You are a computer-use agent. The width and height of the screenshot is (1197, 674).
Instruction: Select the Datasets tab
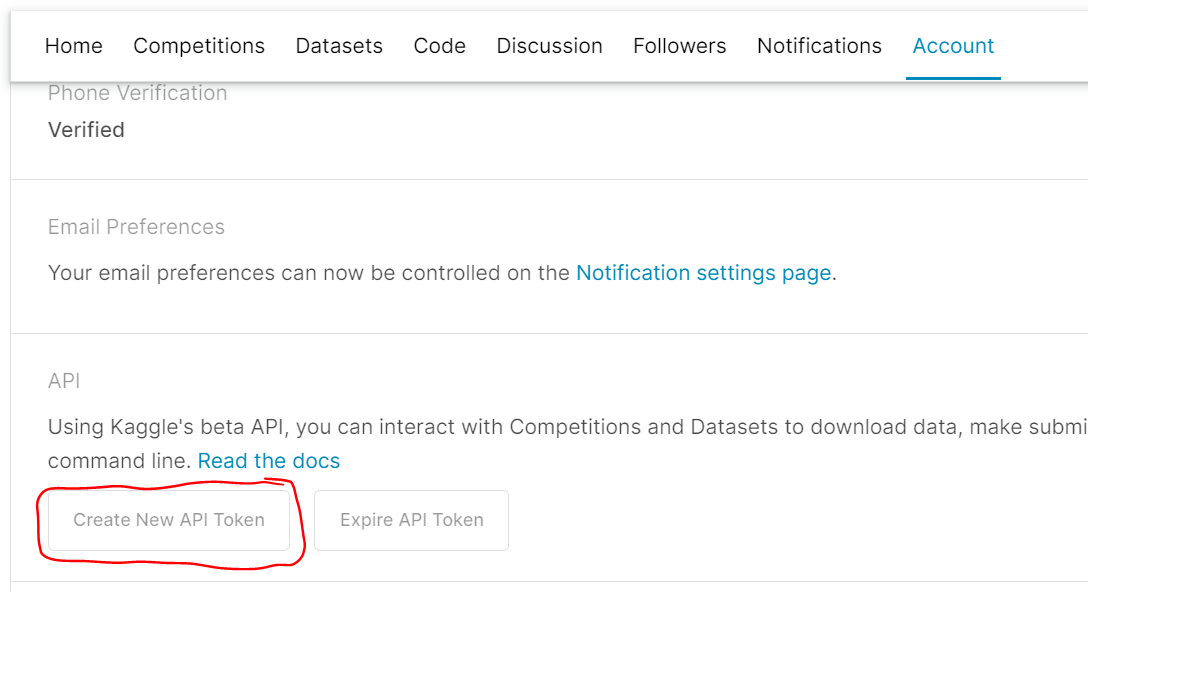(x=339, y=46)
